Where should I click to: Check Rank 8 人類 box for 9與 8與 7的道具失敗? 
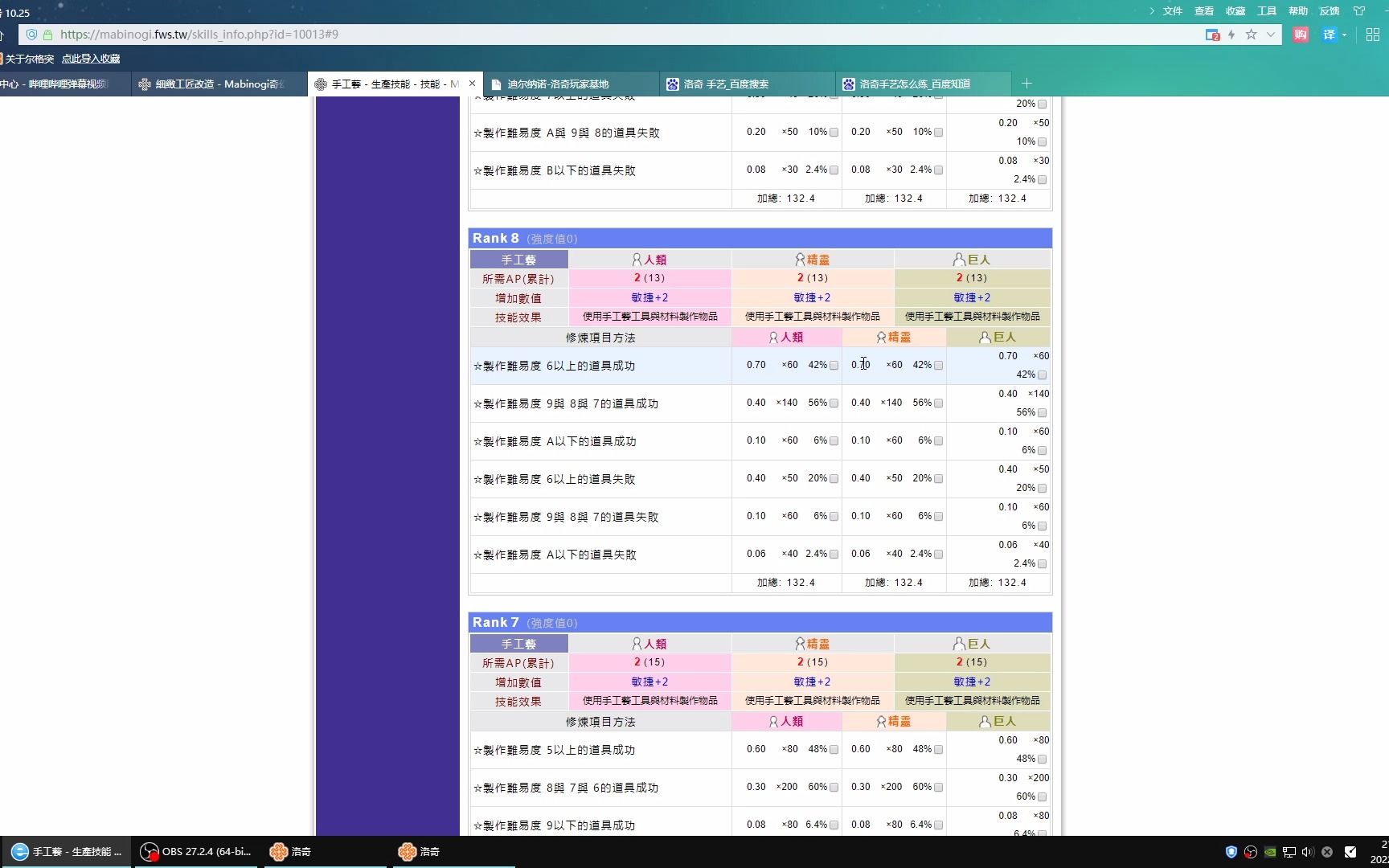point(834,517)
